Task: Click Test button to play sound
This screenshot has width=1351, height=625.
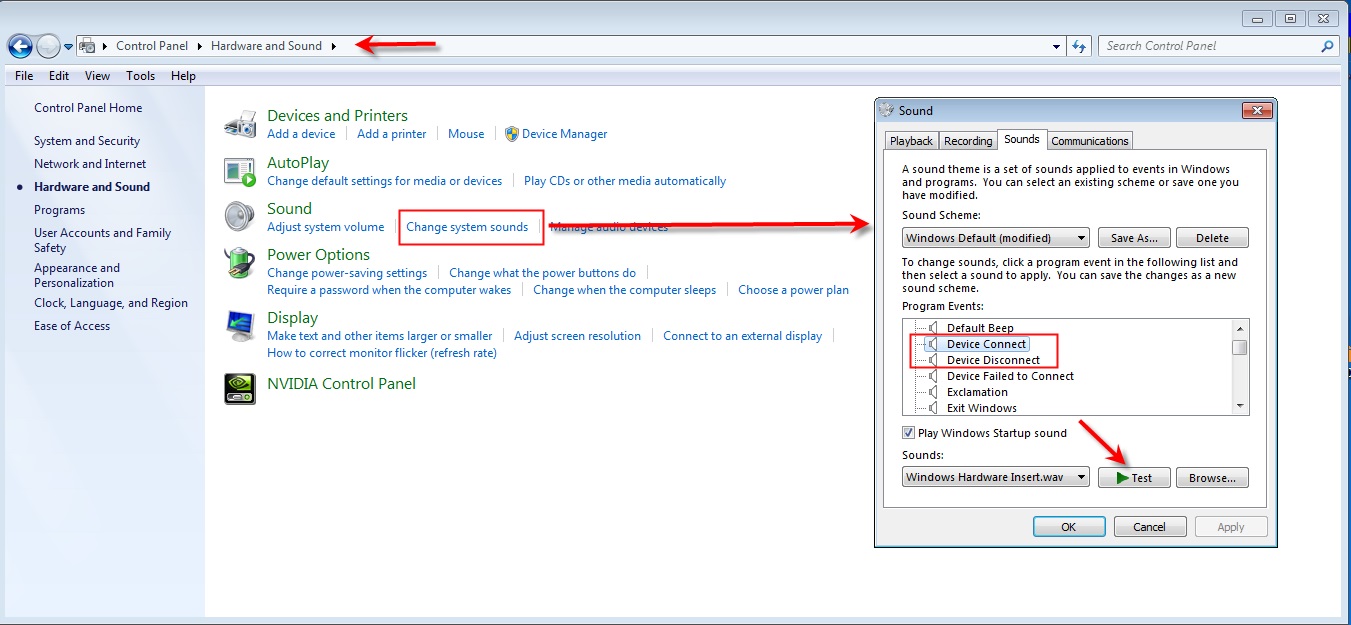Action: (1134, 478)
